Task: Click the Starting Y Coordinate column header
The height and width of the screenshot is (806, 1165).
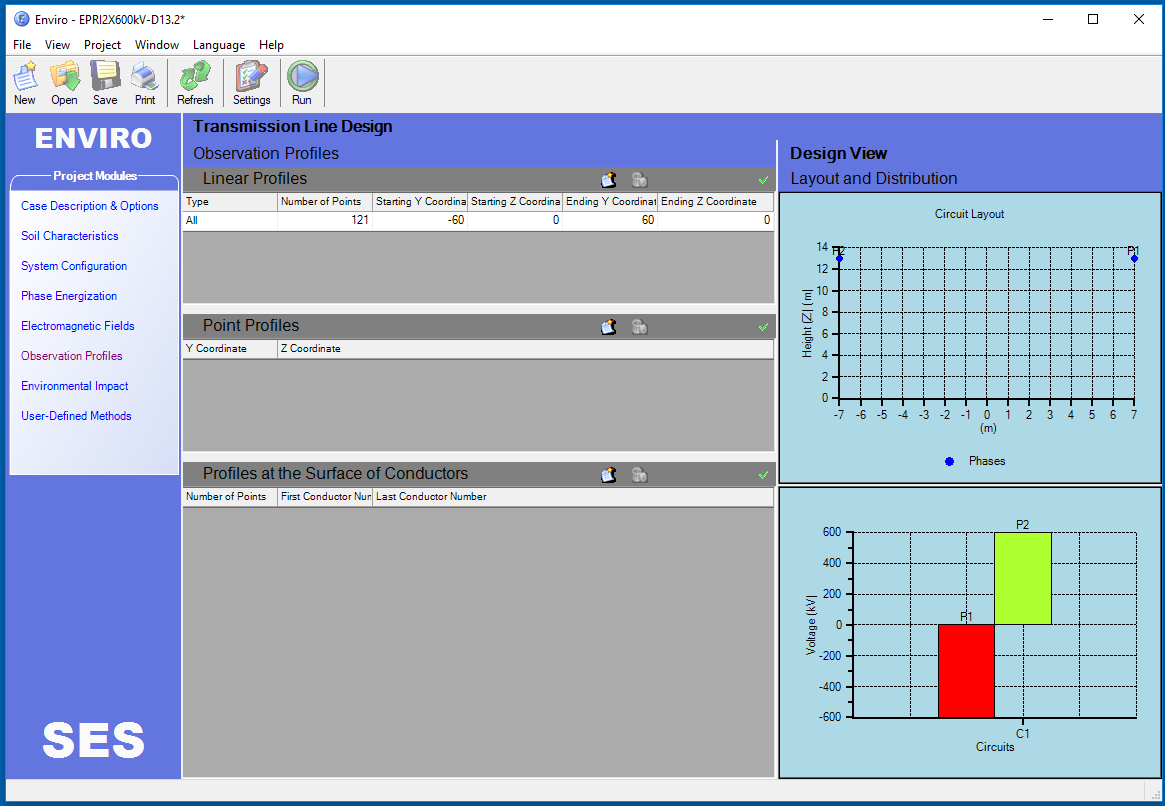Action: [x=419, y=202]
